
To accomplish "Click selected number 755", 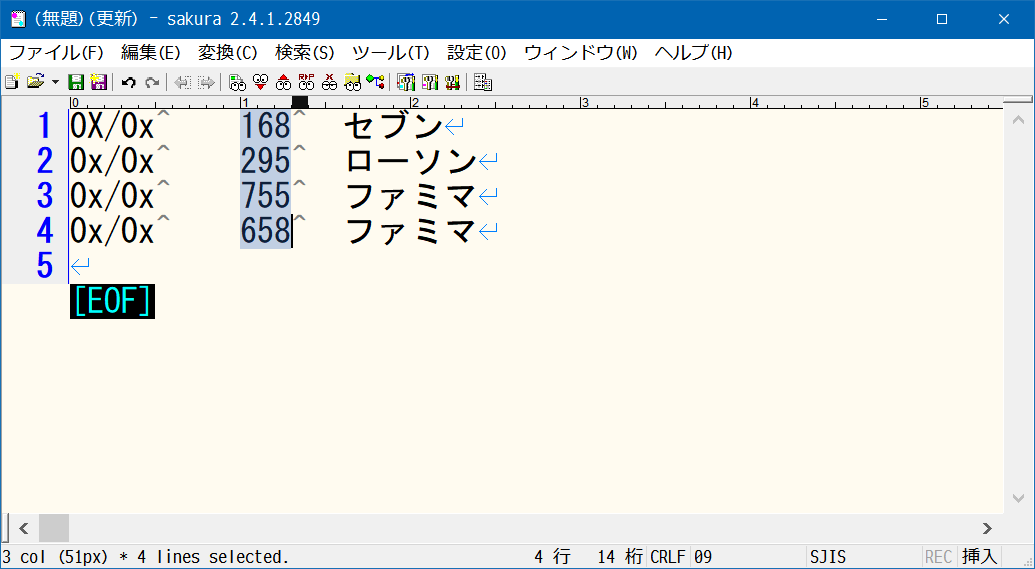I will tap(265, 195).
